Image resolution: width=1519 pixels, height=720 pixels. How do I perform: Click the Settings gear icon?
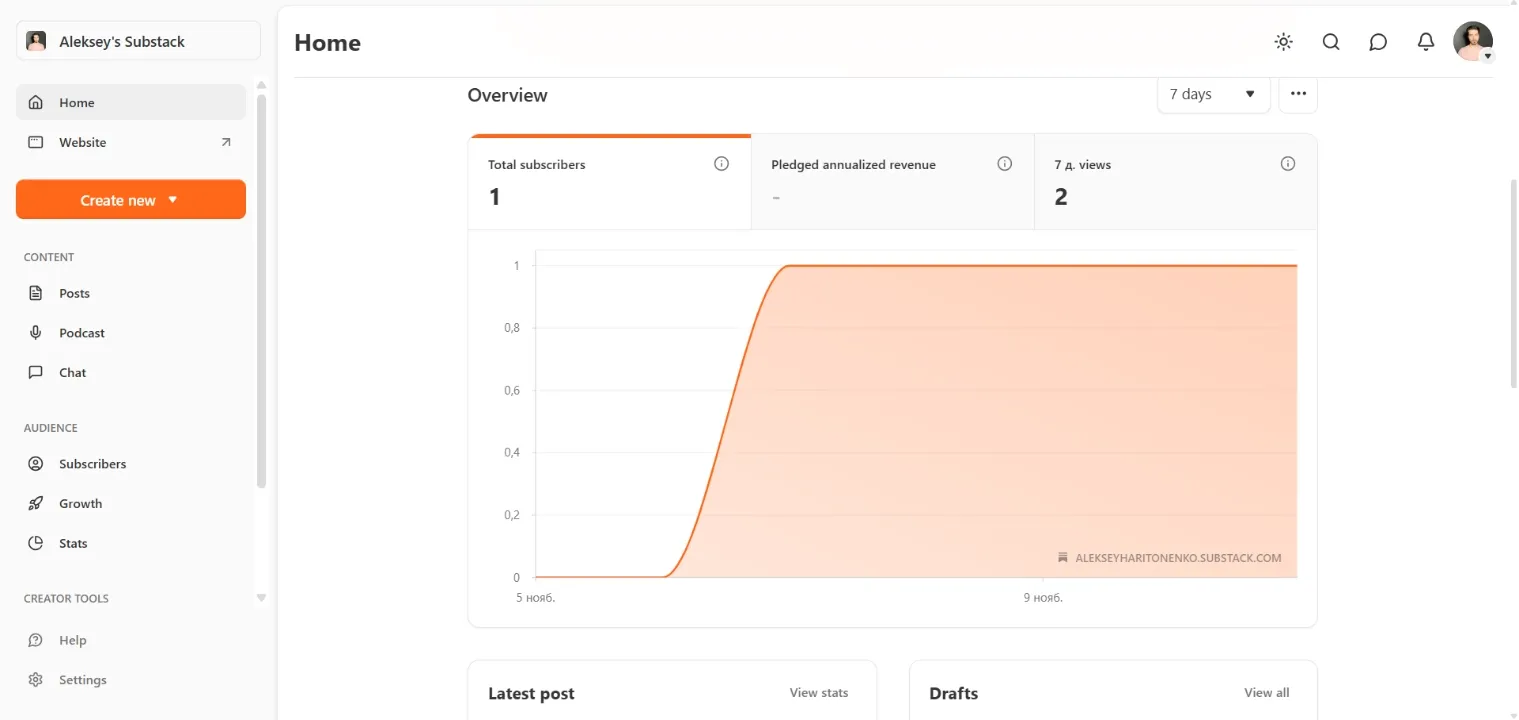tap(36, 680)
